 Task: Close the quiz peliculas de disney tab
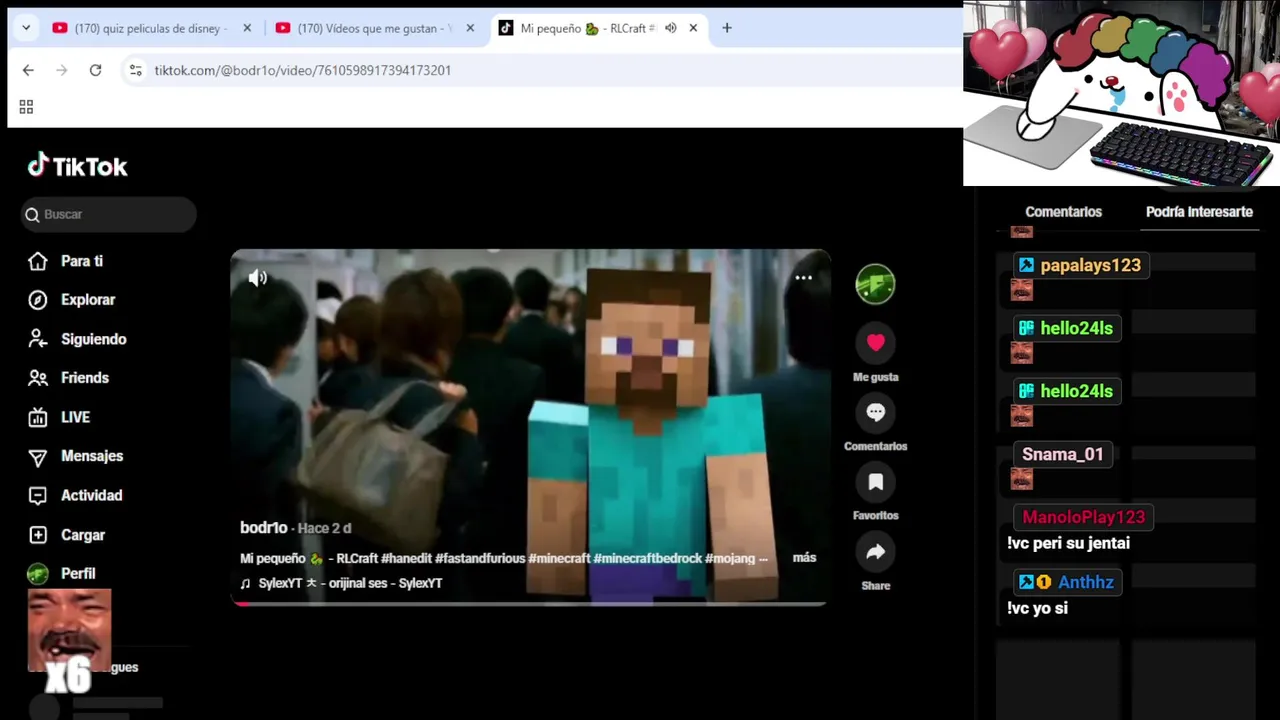coord(247,28)
